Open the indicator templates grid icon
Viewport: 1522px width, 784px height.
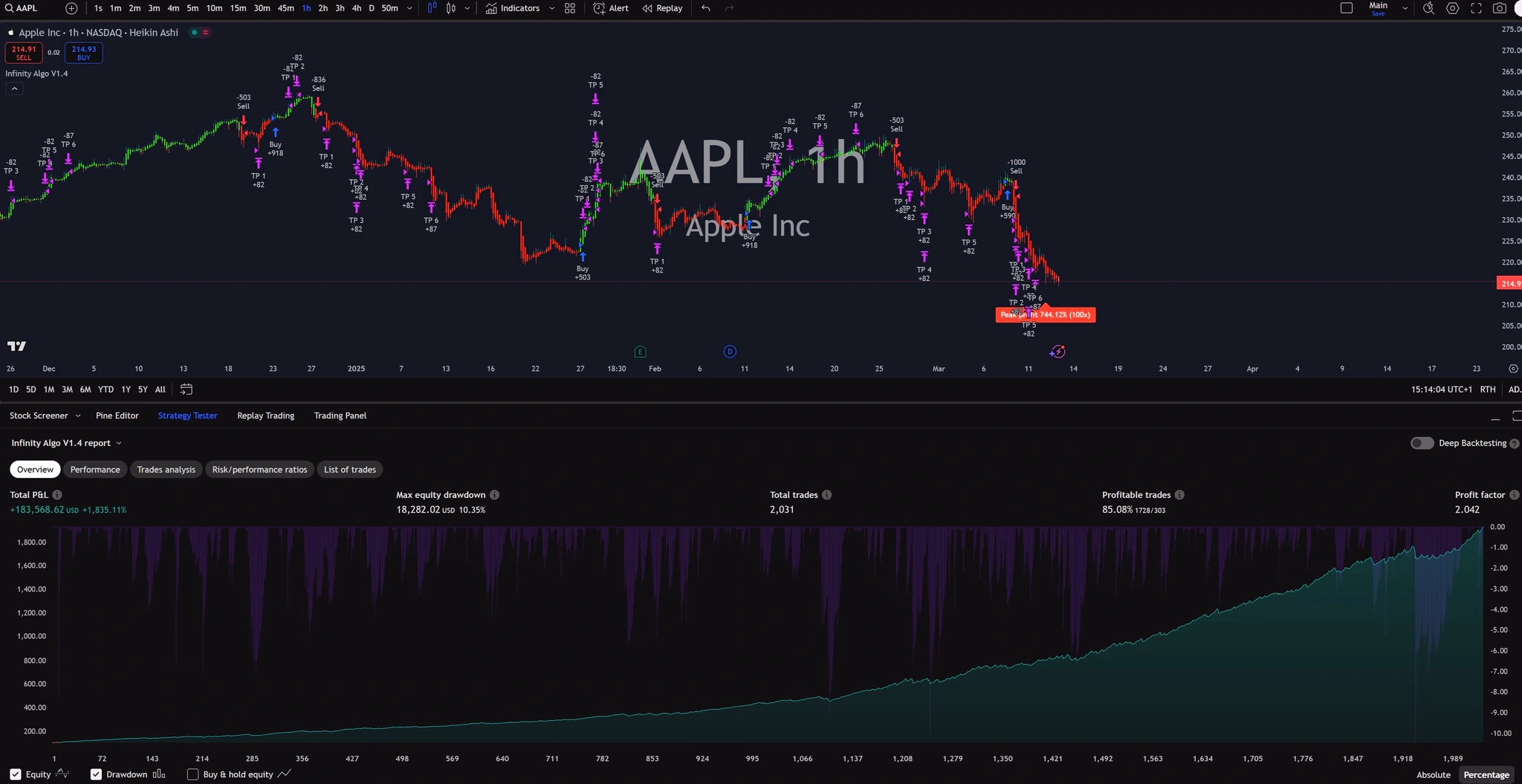point(570,8)
